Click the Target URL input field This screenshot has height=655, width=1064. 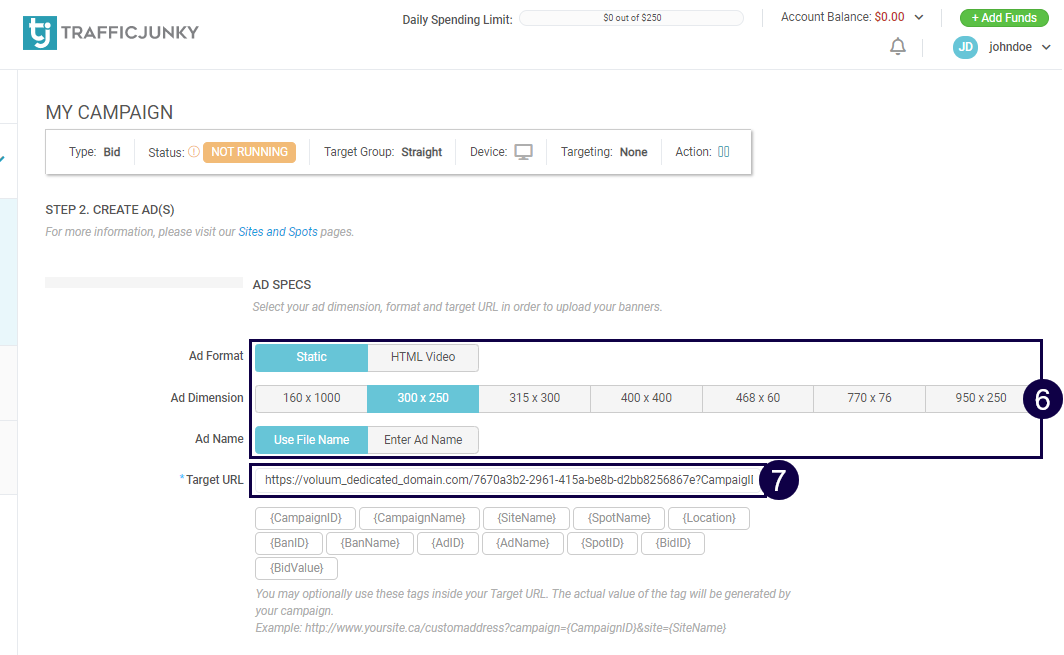pos(508,480)
